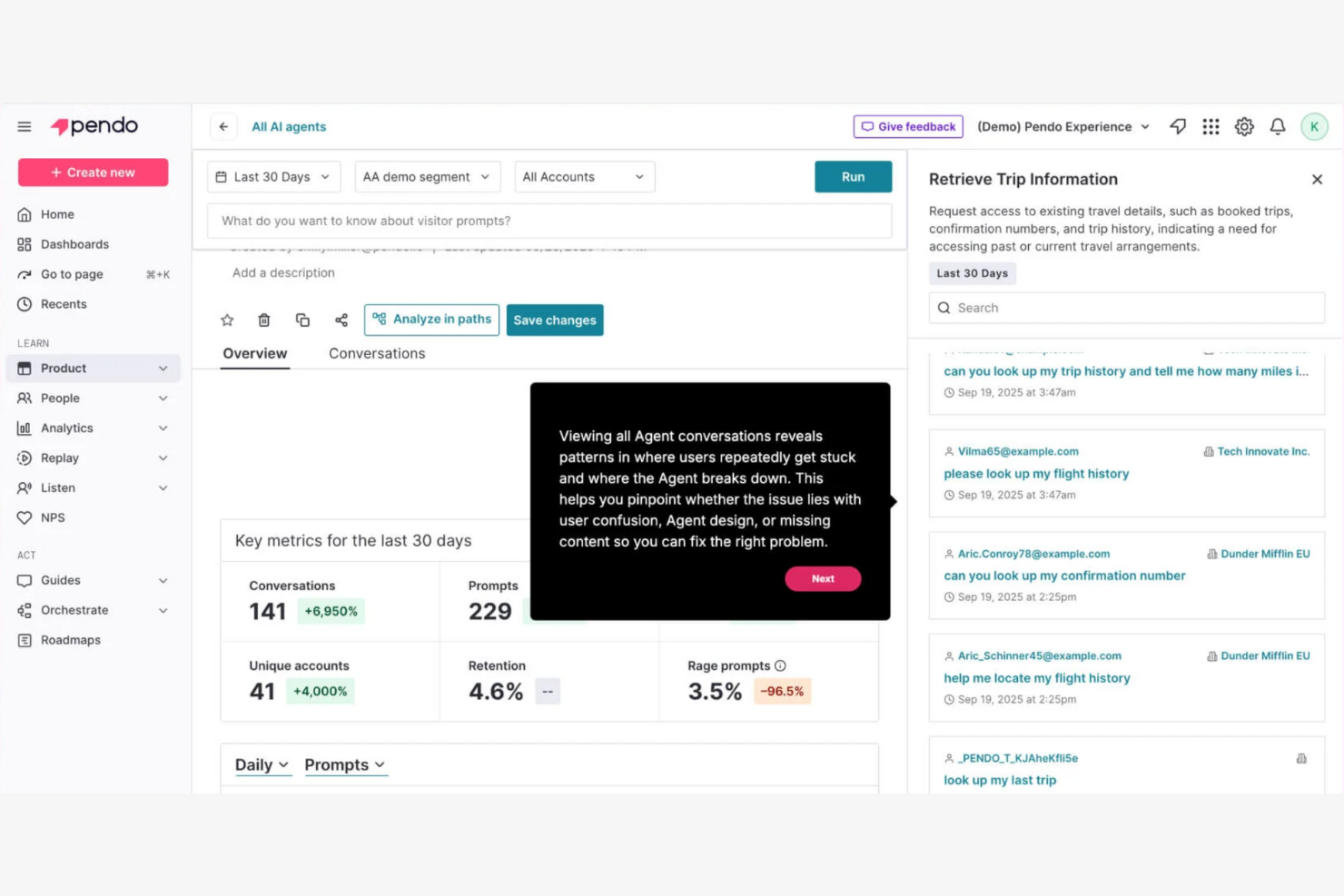The height and width of the screenshot is (896, 1344).
Task: Open 'can you look up my confirmation number'
Action: [1064, 576]
